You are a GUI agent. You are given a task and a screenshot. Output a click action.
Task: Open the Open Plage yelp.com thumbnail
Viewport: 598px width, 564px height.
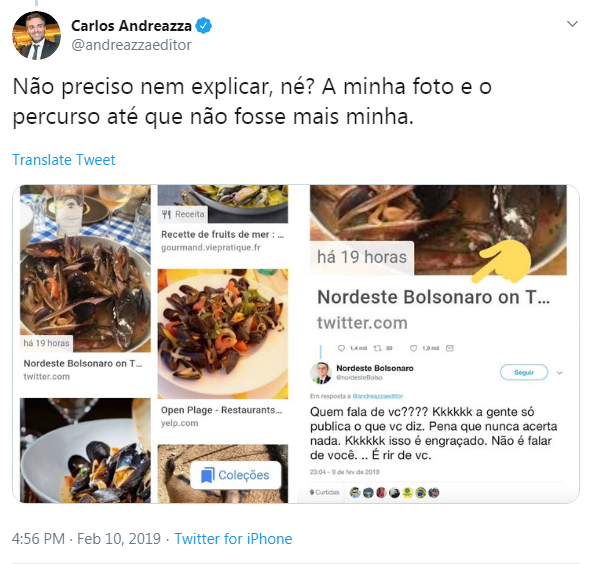[223, 334]
